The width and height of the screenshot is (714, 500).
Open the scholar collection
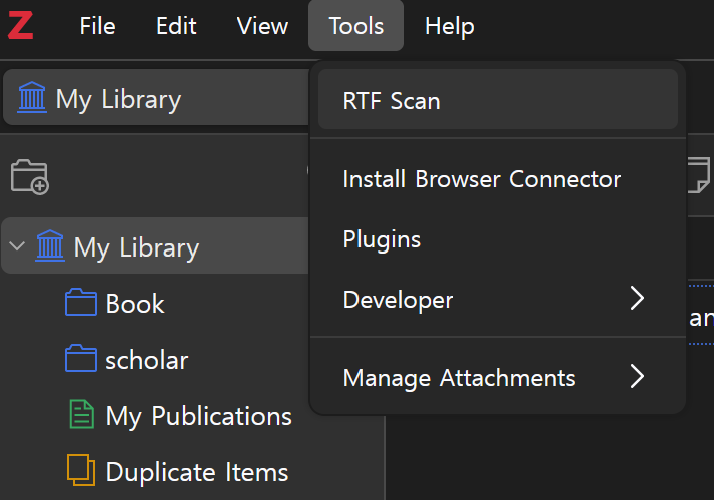(x=147, y=360)
